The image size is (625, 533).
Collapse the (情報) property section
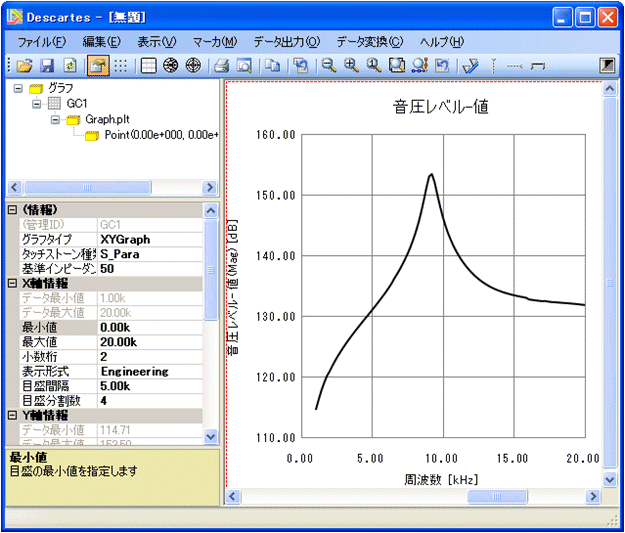click(12, 210)
